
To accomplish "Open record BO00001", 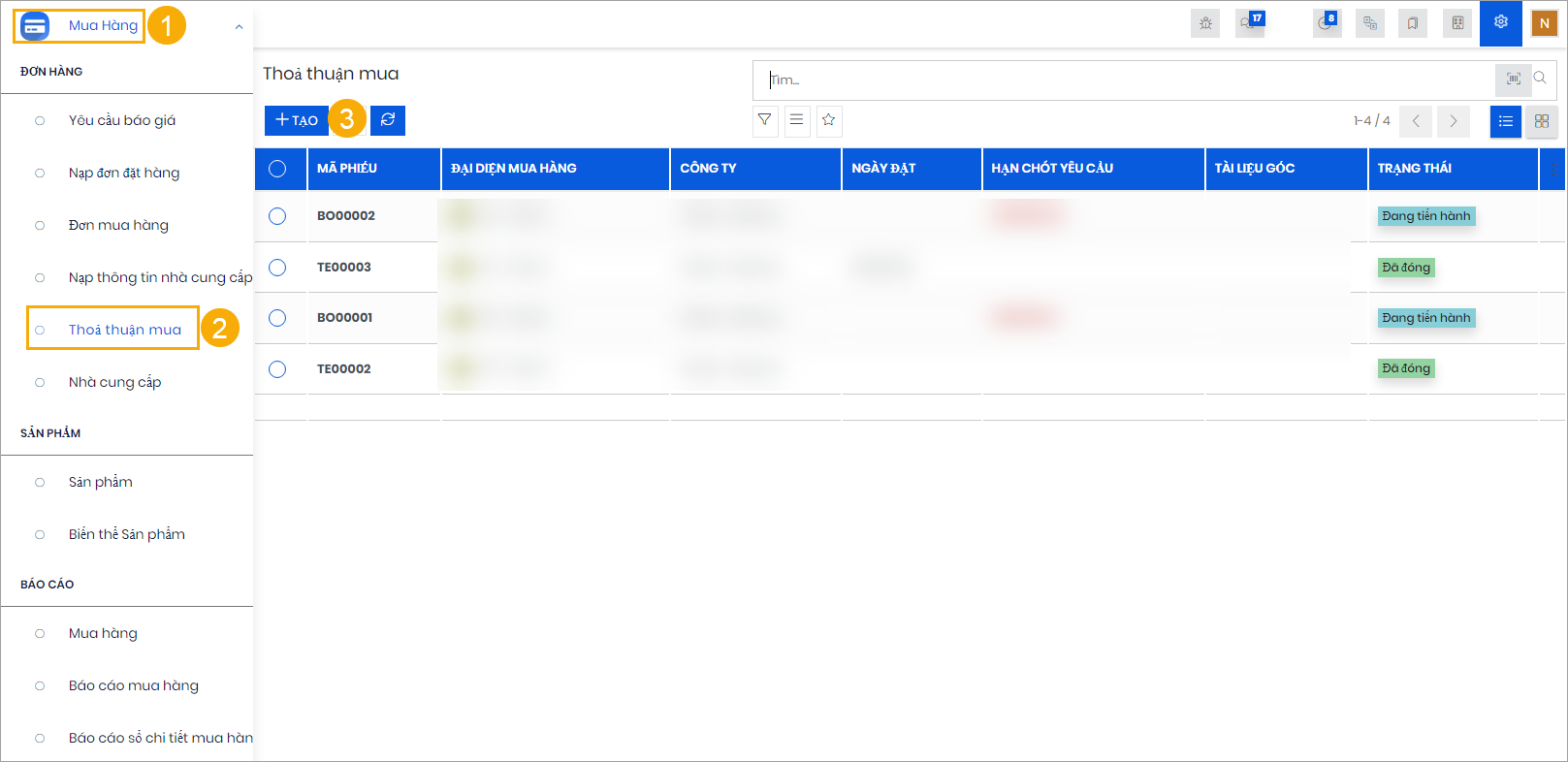I will 345,318.
